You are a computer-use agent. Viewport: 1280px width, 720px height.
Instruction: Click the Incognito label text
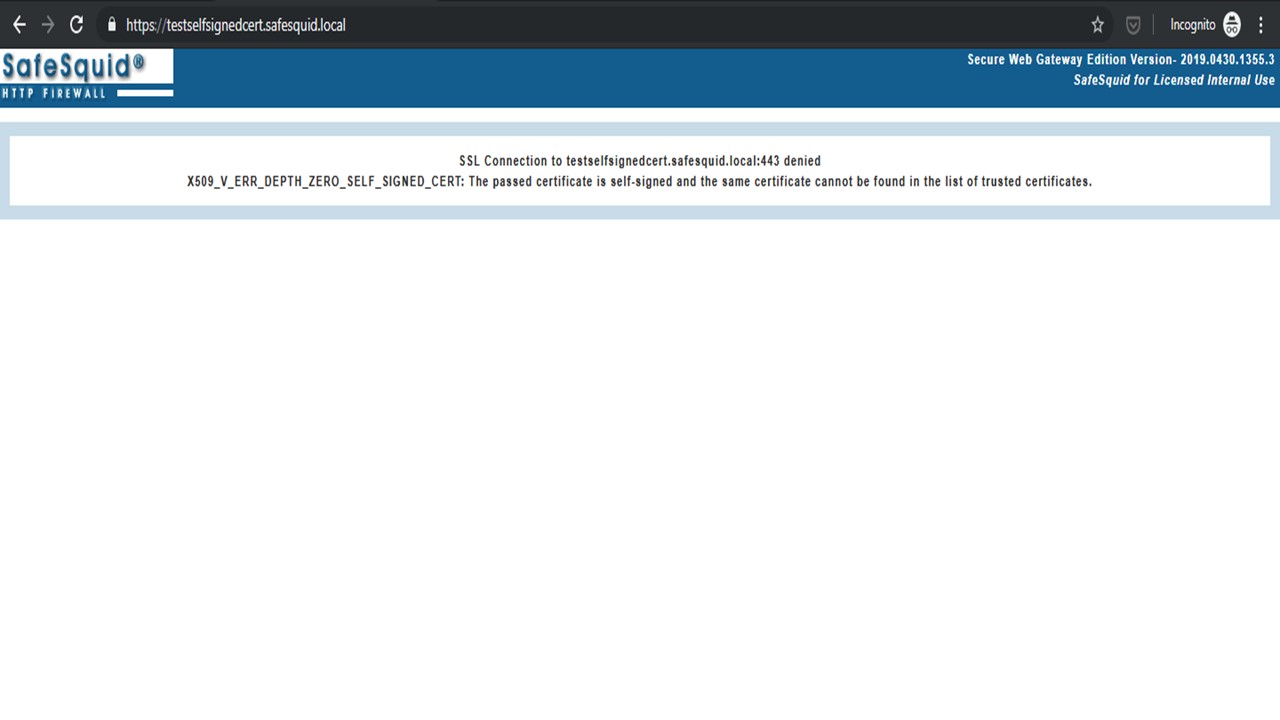click(1193, 25)
